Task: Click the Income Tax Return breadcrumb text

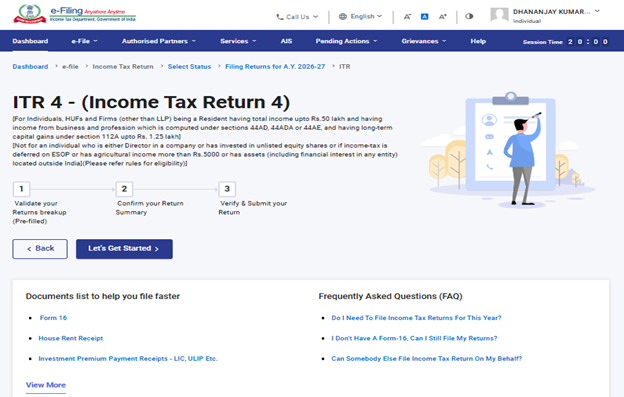Action: click(123, 66)
